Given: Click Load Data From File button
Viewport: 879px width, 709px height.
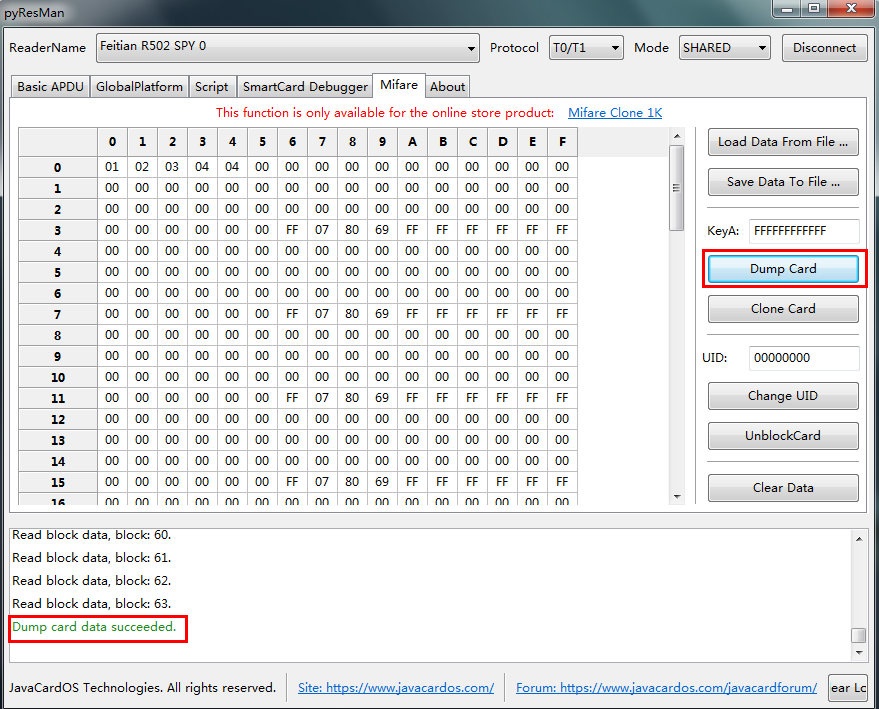Looking at the screenshot, I should (x=783, y=142).
